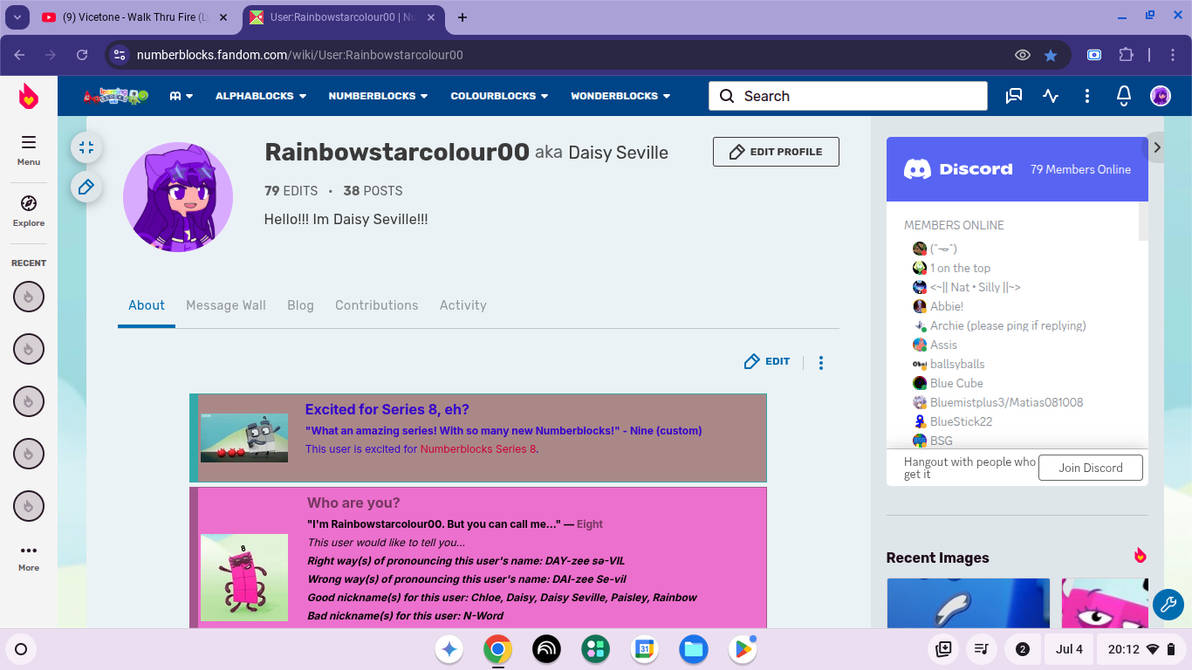Open notifications bell icon
The image size is (1192, 670).
tap(1124, 96)
